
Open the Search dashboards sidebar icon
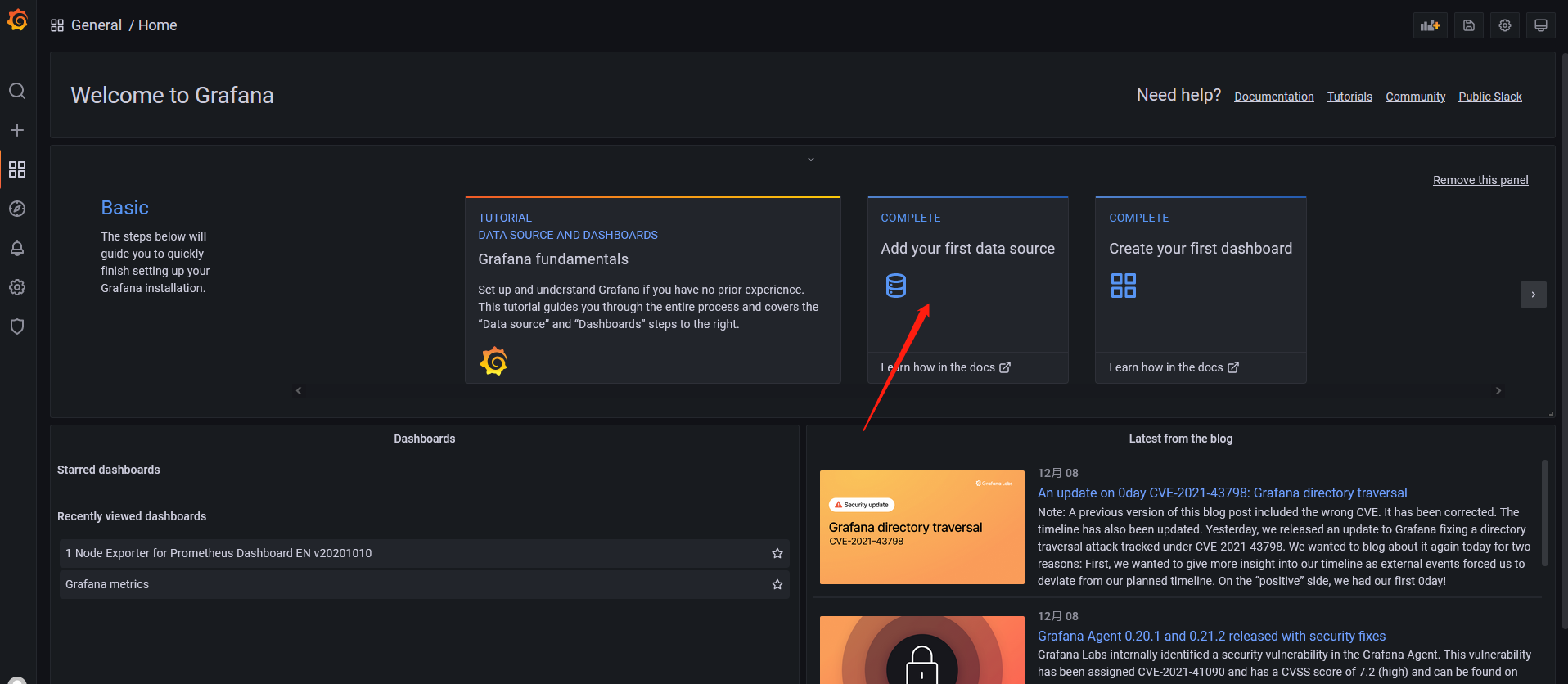click(17, 91)
